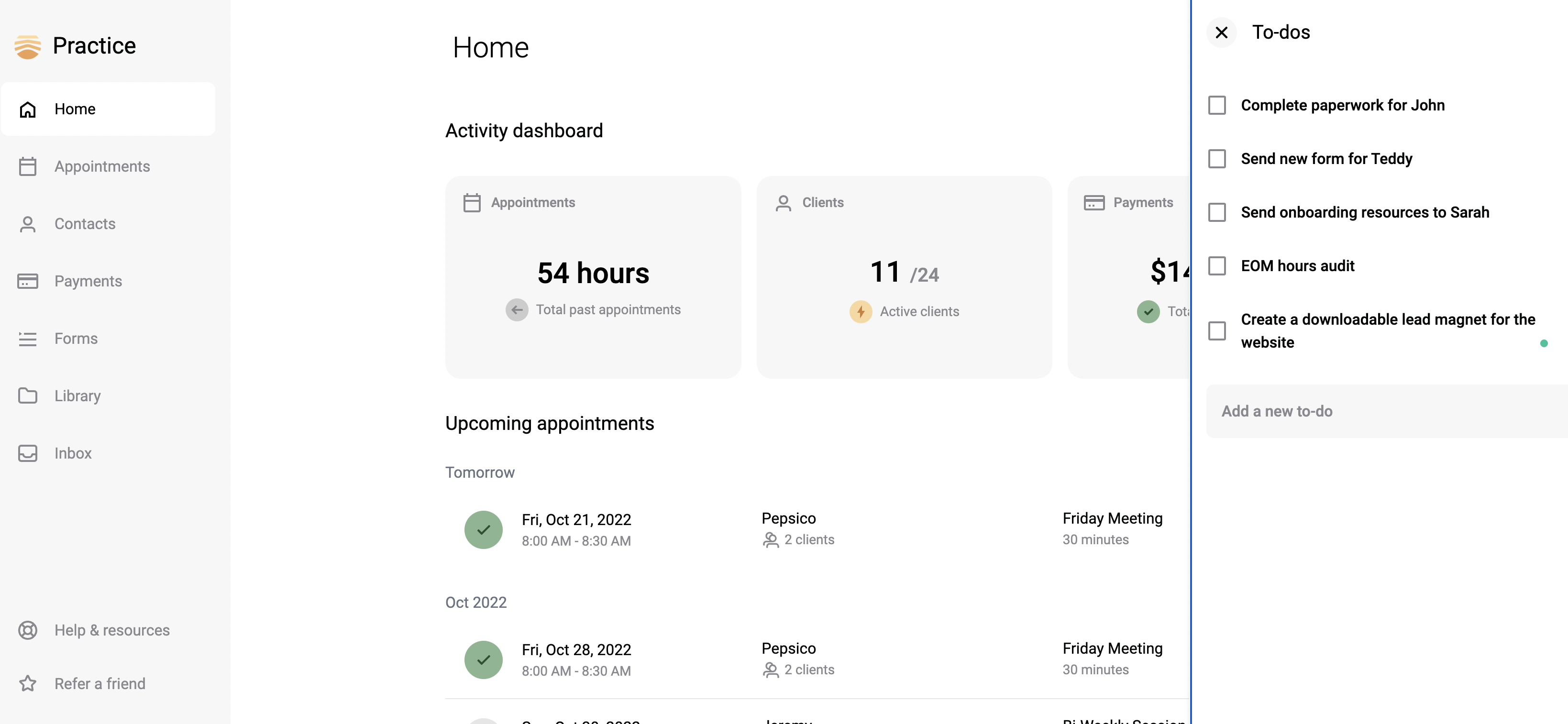Screen dimensions: 1568x724
Task: Click the Practice logo icon
Action: pyautogui.click(x=27, y=46)
